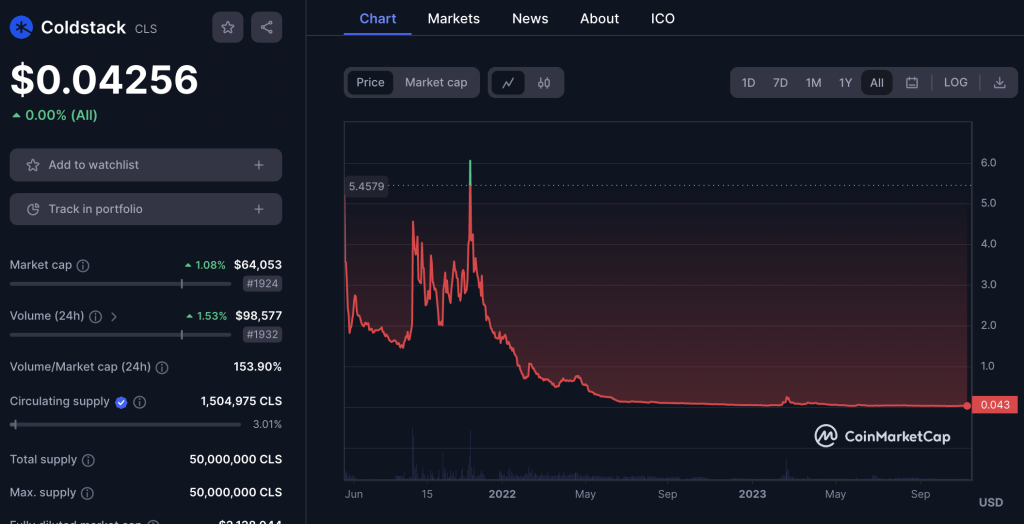Click the share icon button
1024x524 pixels.
[266, 28]
